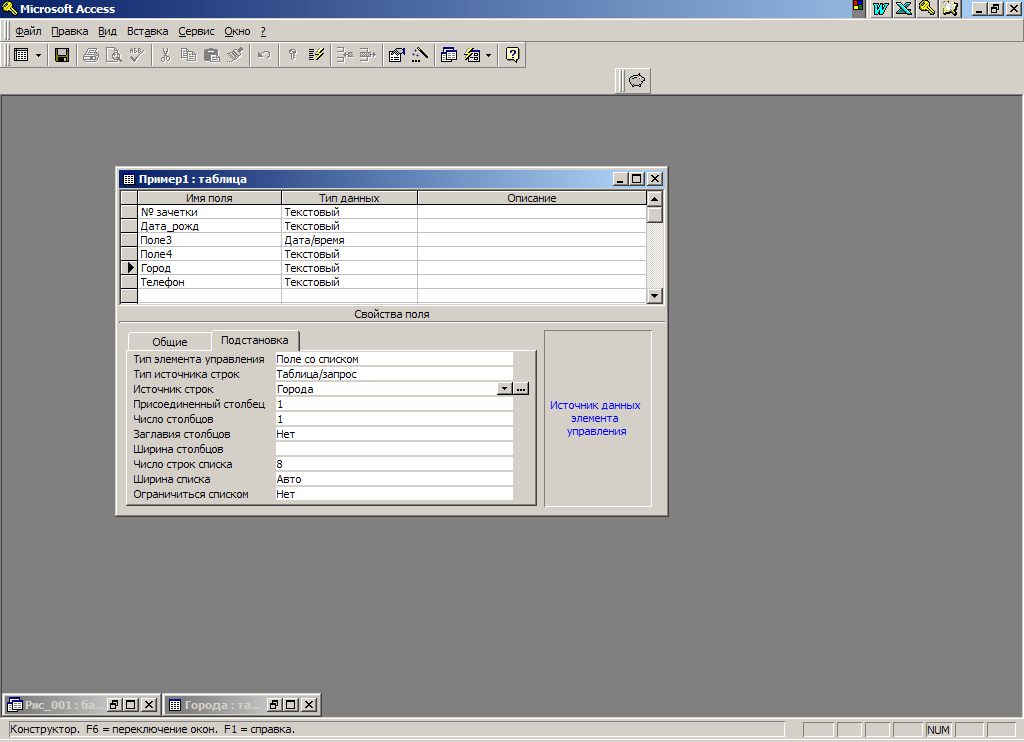The width and height of the screenshot is (1024, 742).
Task: Click the ellipsis builder button for Источник строк
Action: click(x=520, y=389)
